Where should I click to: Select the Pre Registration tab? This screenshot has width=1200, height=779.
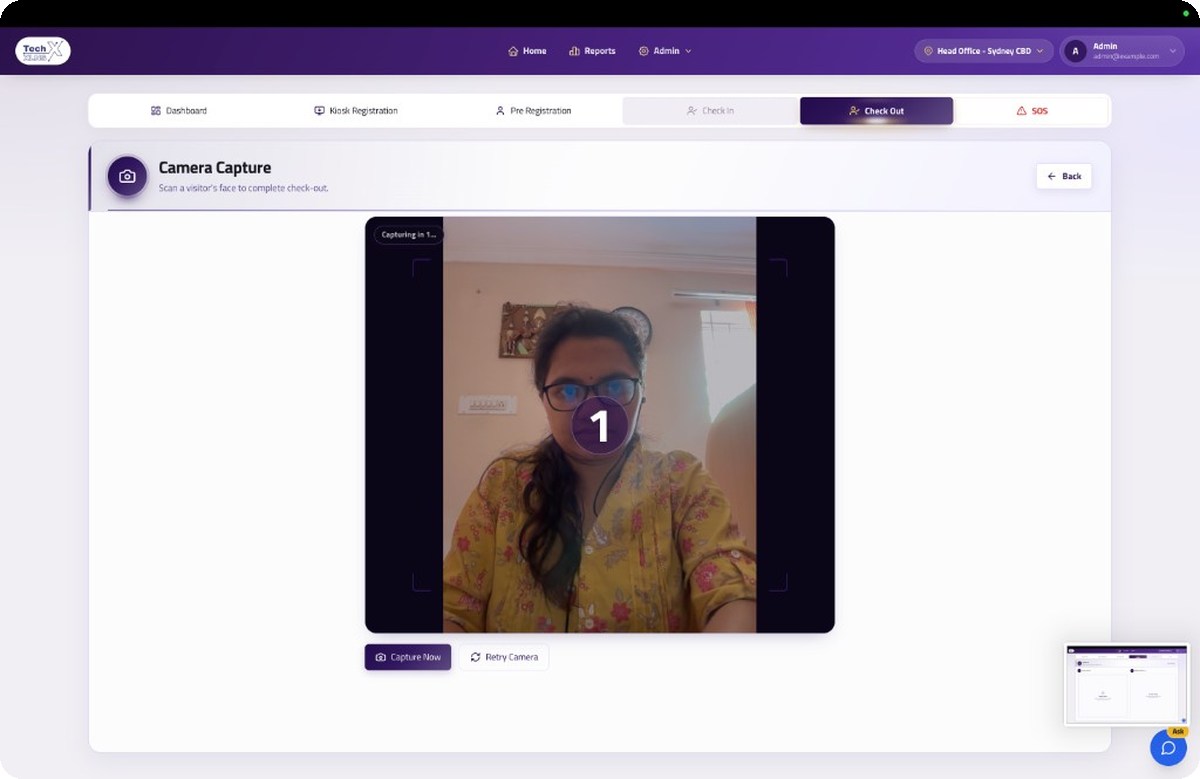(x=533, y=111)
